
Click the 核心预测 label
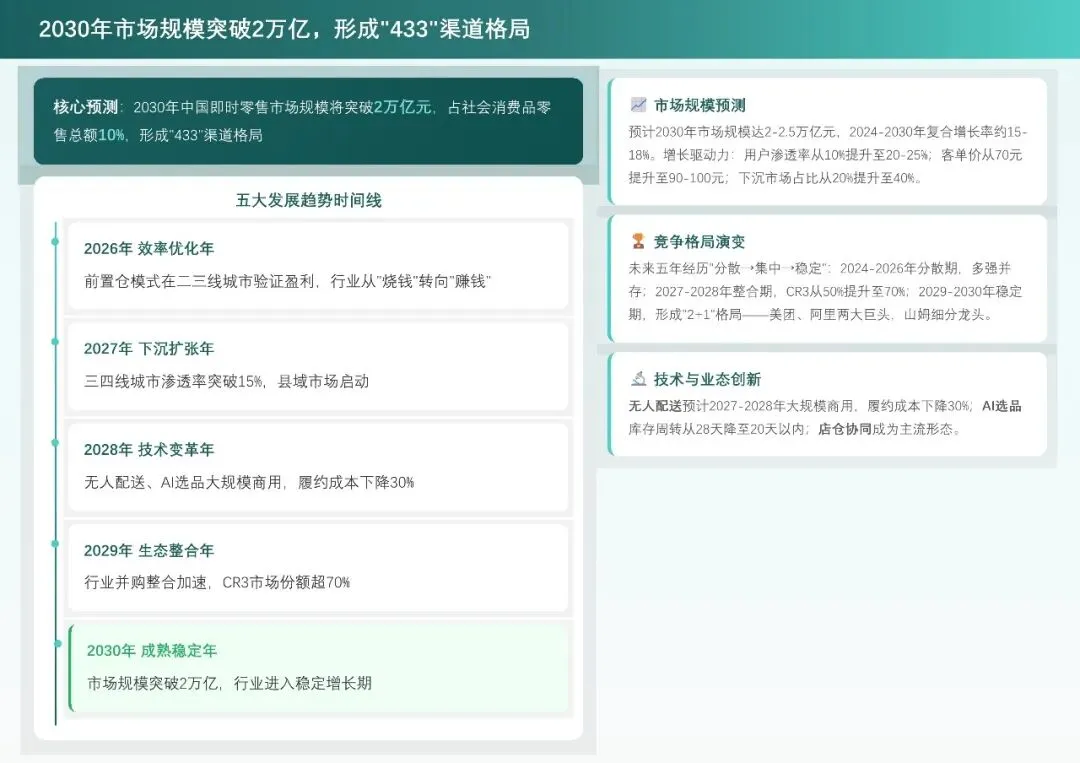86,107
